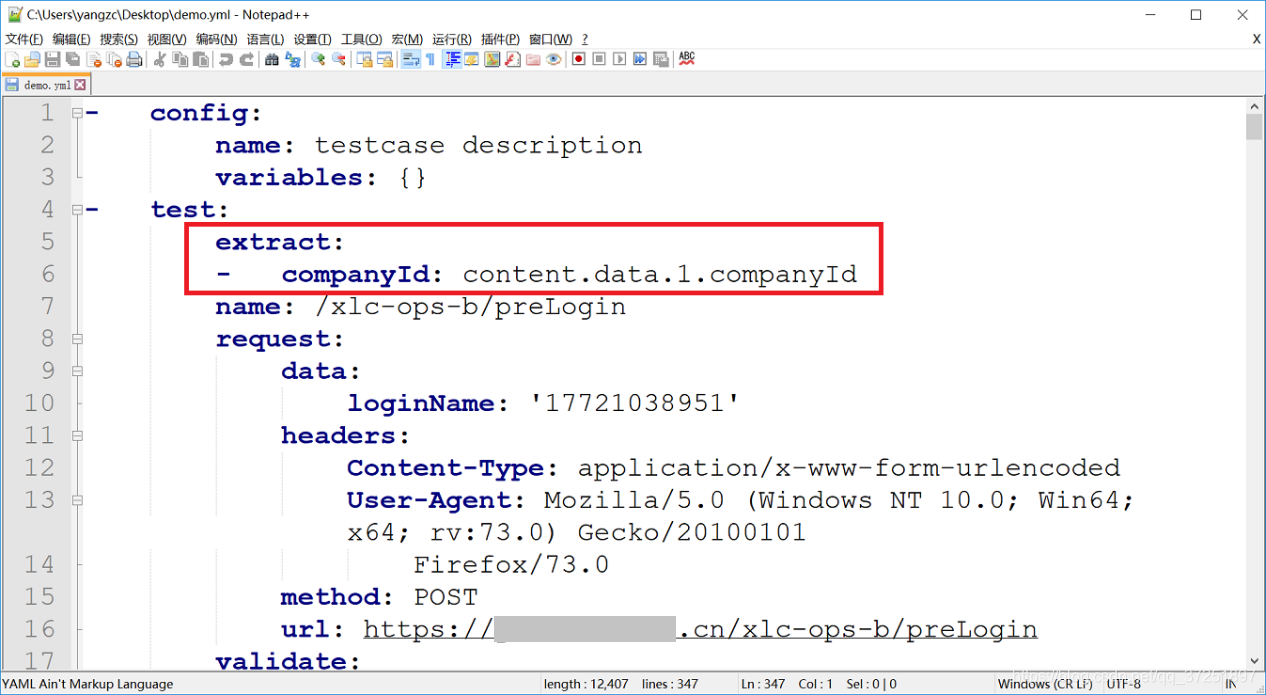This screenshot has width=1266, height=695.
Task: Open Folder as Workspace icon
Action: (533, 60)
